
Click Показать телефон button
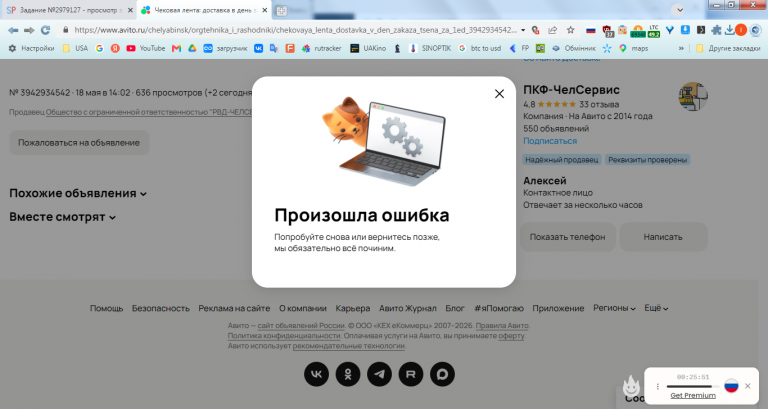point(567,237)
